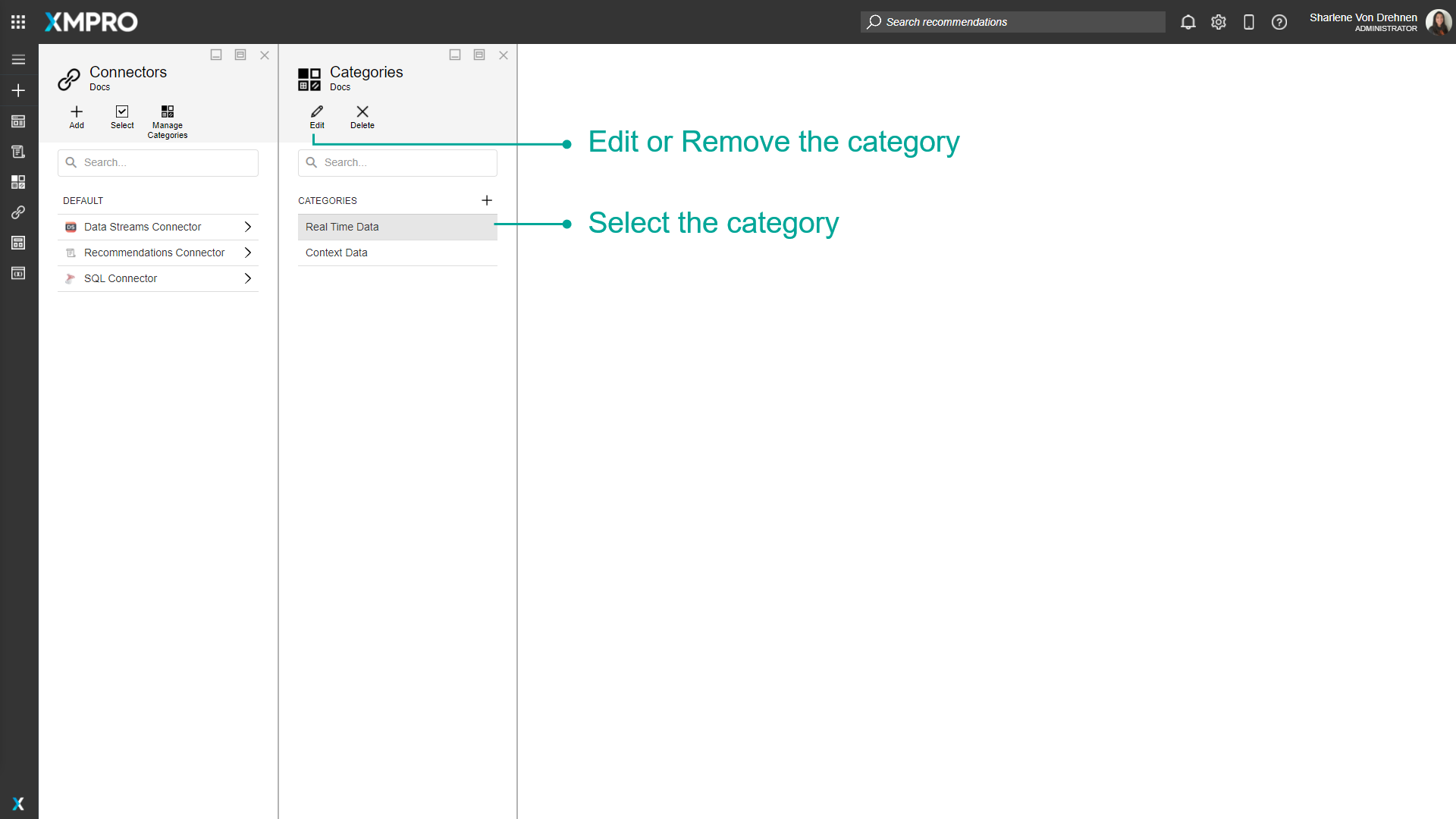Open the Manage Categories toolbar icon
This screenshot has width=1456, height=819.
[168, 111]
